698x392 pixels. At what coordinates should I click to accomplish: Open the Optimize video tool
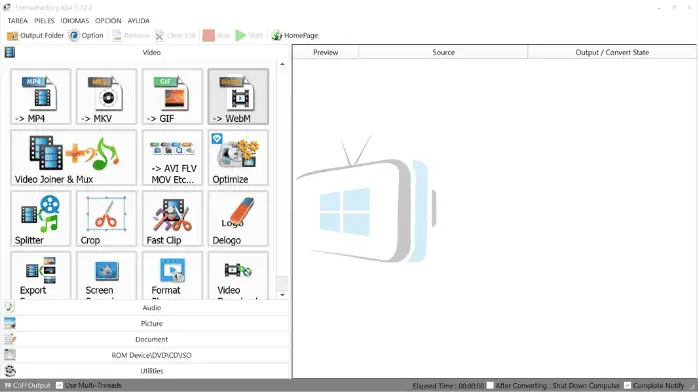[238, 158]
